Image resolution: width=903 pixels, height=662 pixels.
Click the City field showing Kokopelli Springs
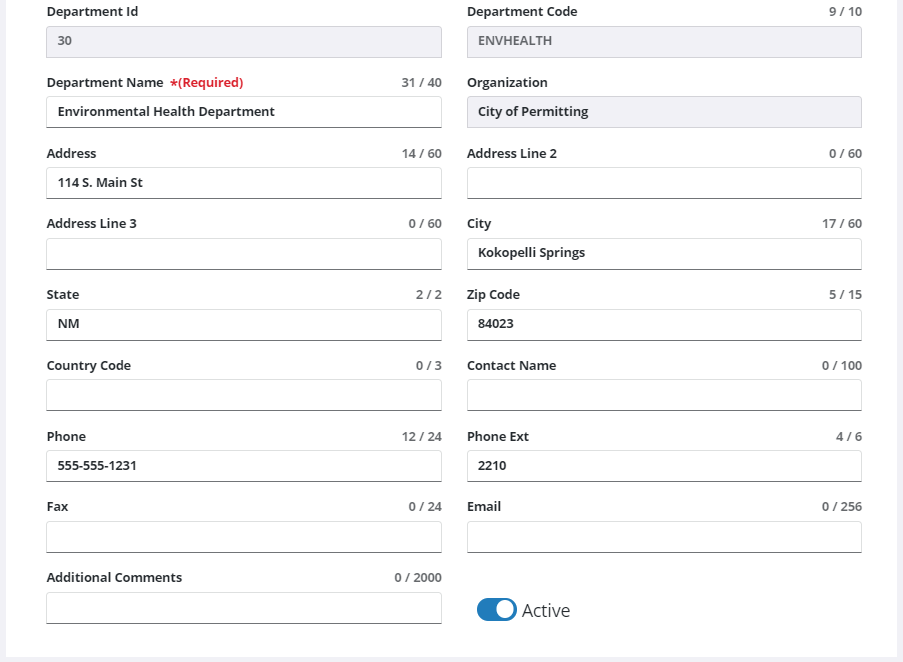(663, 253)
